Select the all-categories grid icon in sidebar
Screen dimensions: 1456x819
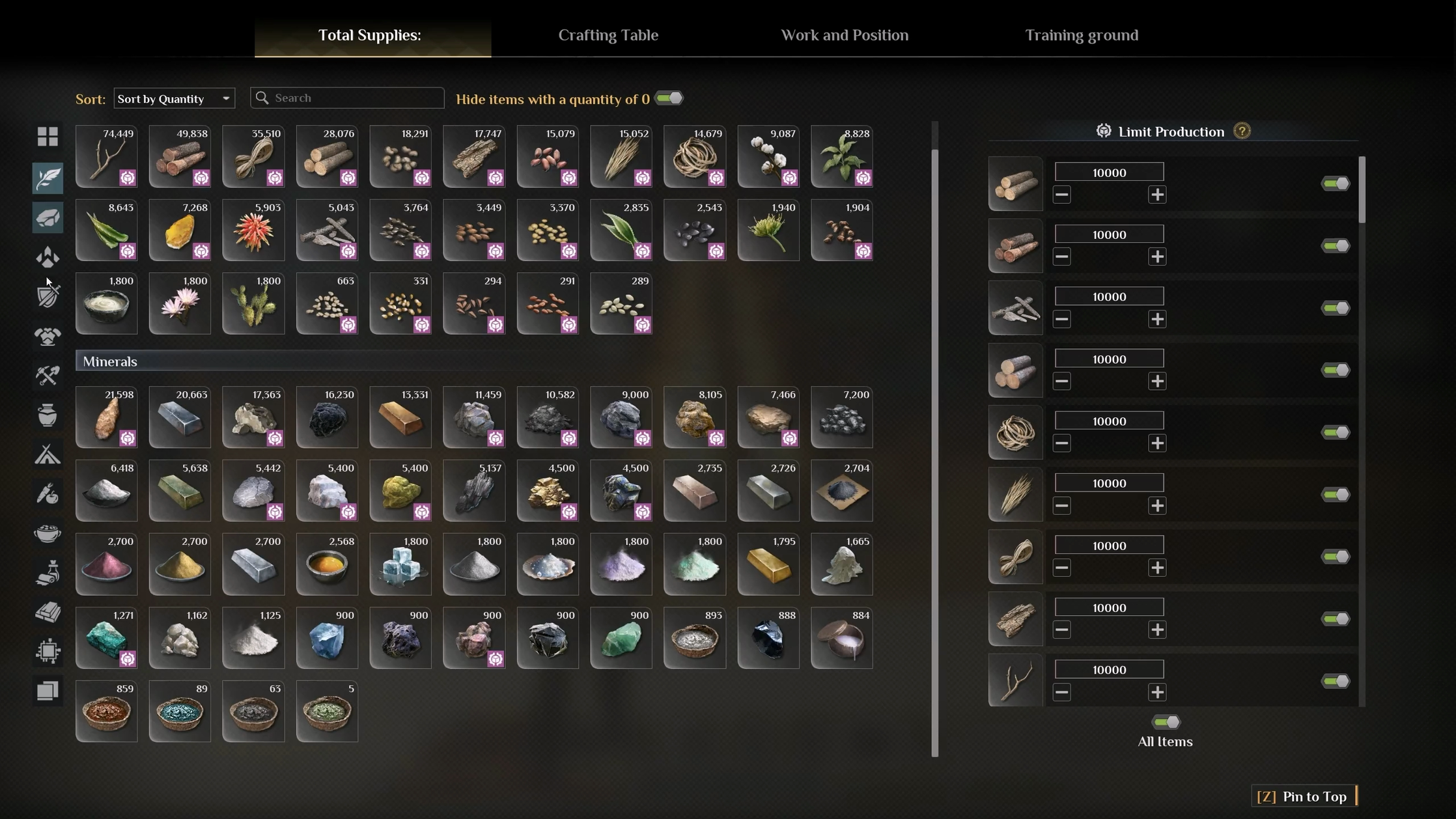pyautogui.click(x=48, y=137)
